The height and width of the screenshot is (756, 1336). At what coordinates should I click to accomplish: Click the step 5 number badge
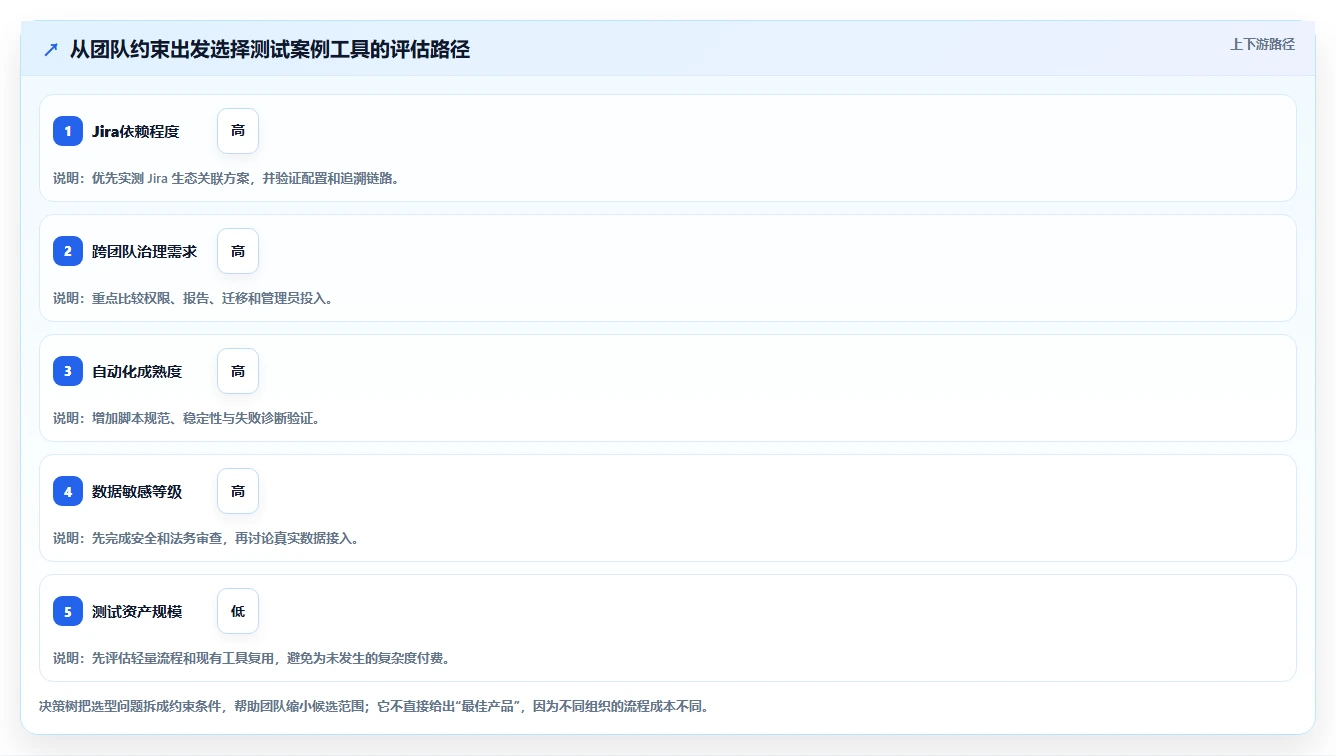[x=68, y=611]
